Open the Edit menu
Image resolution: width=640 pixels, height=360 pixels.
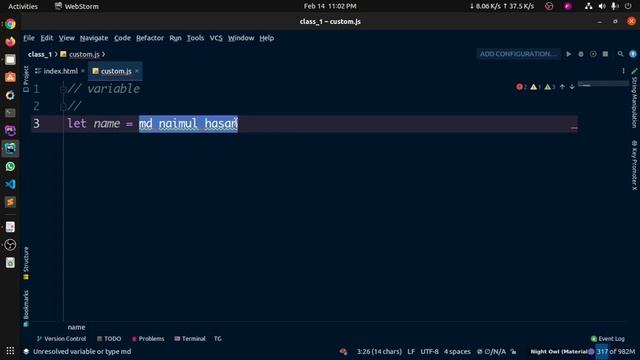coord(47,38)
